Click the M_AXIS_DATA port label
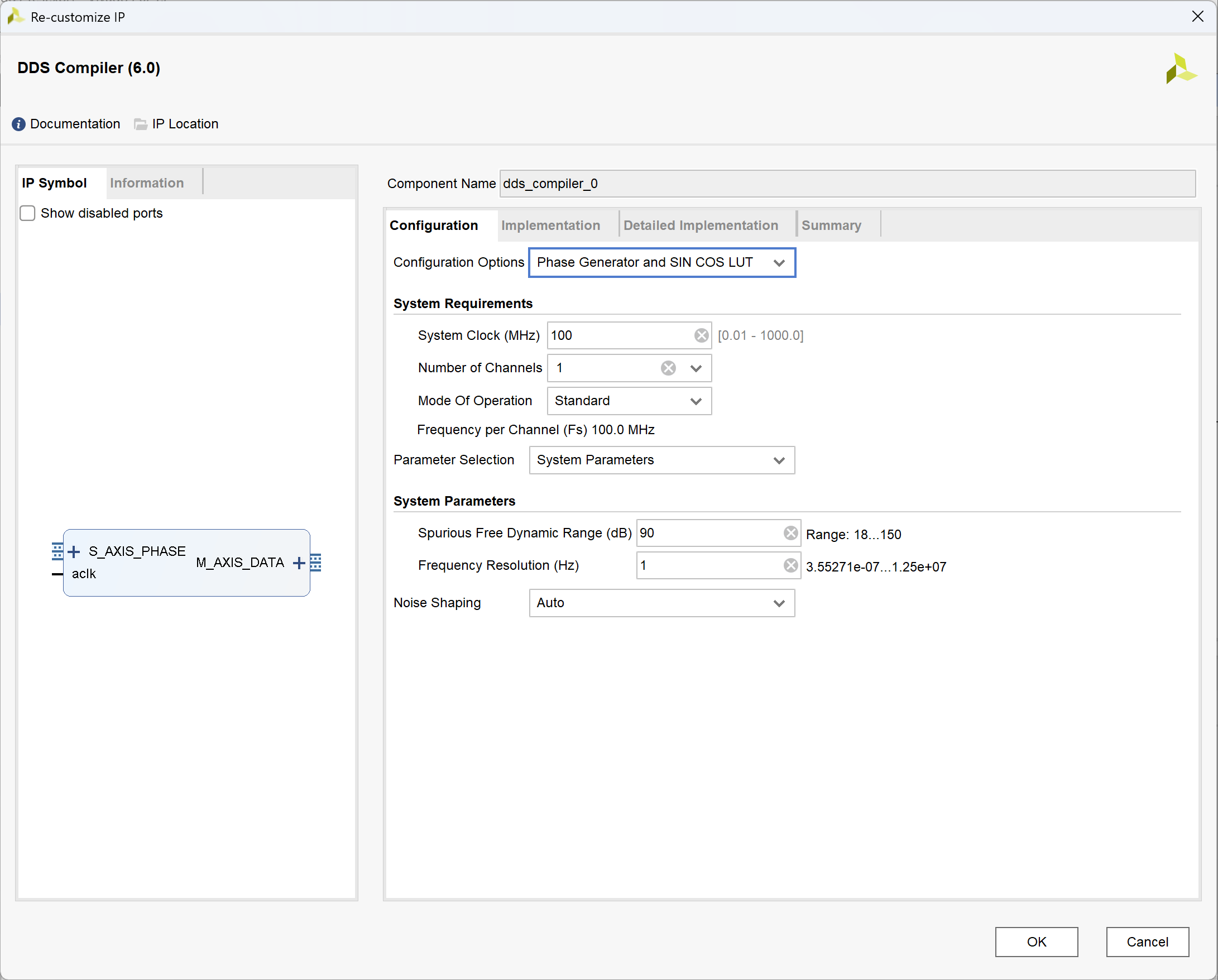Screen dimensions: 1218x980 [x=240, y=563]
